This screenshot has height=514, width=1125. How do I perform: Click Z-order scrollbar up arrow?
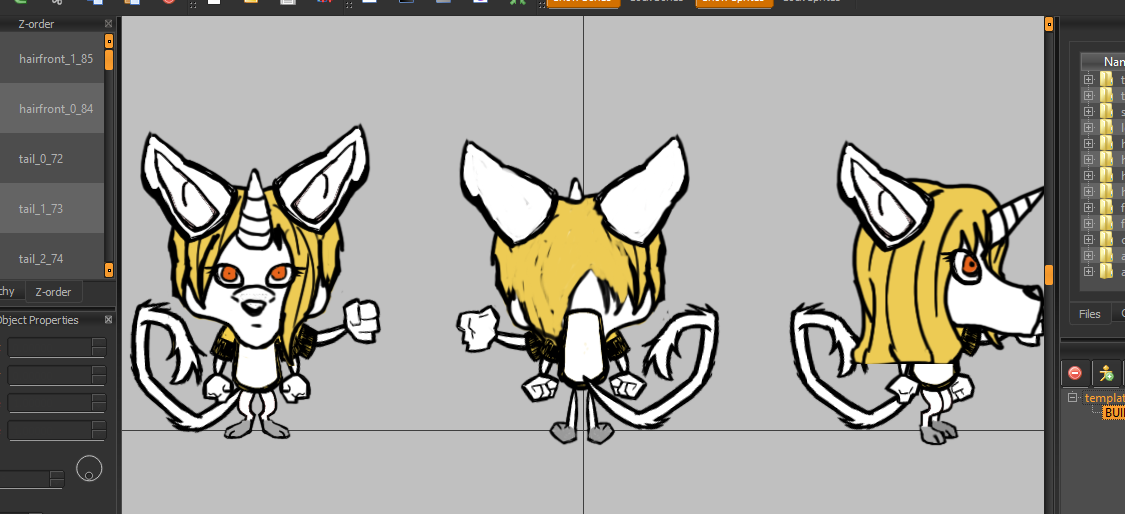109,41
